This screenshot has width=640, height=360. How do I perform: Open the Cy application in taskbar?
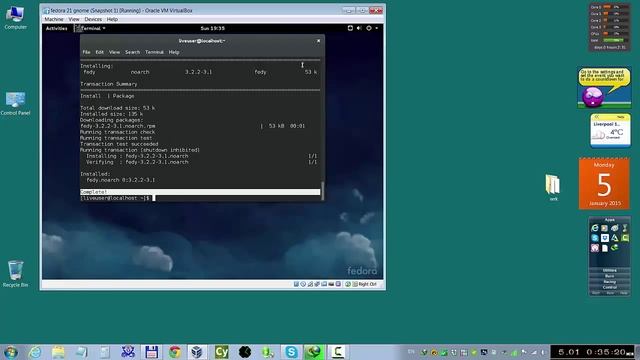pyautogui.click(x=221, y=352)
